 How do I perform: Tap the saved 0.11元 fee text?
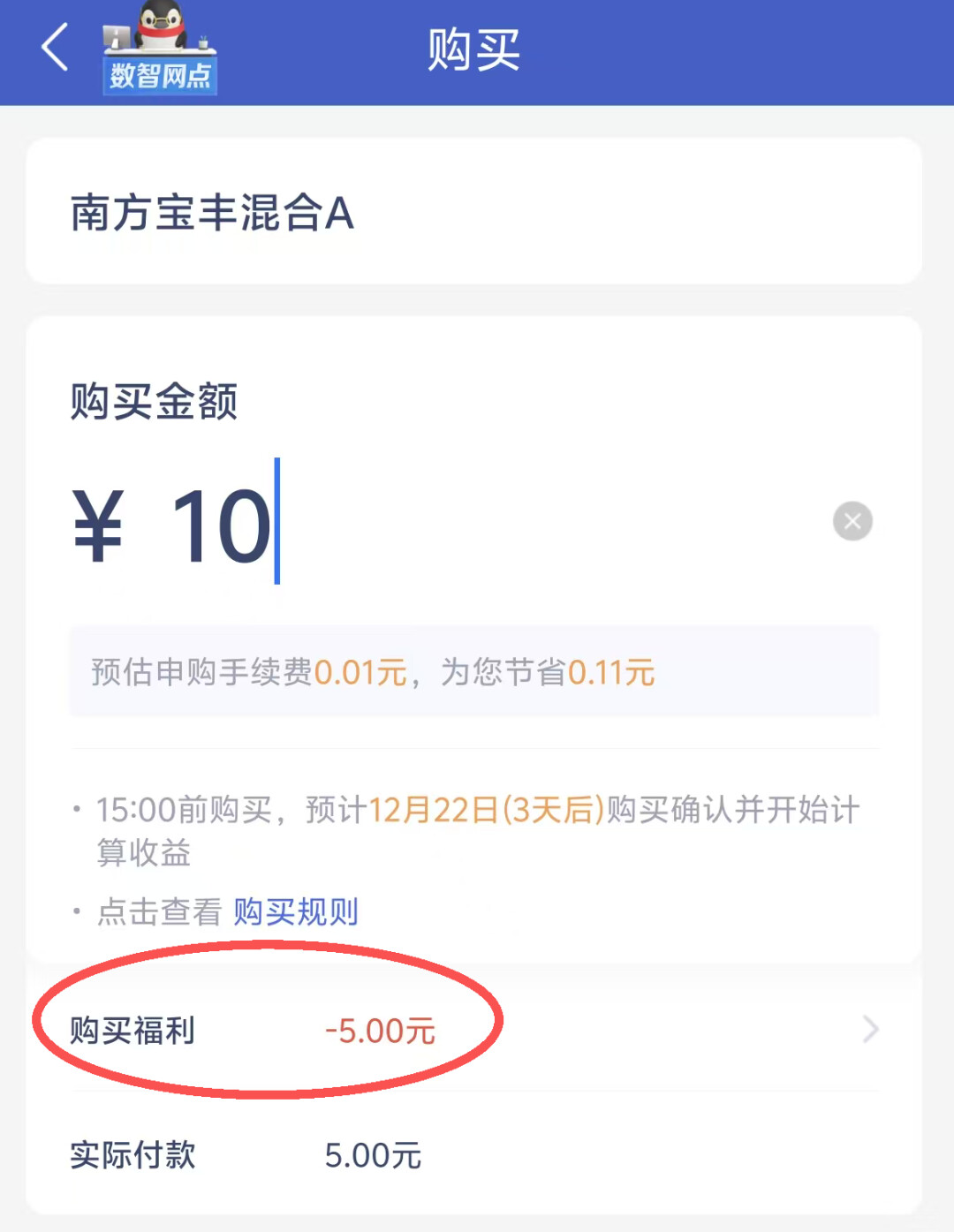pyautogui.click(x=611, y=673)
